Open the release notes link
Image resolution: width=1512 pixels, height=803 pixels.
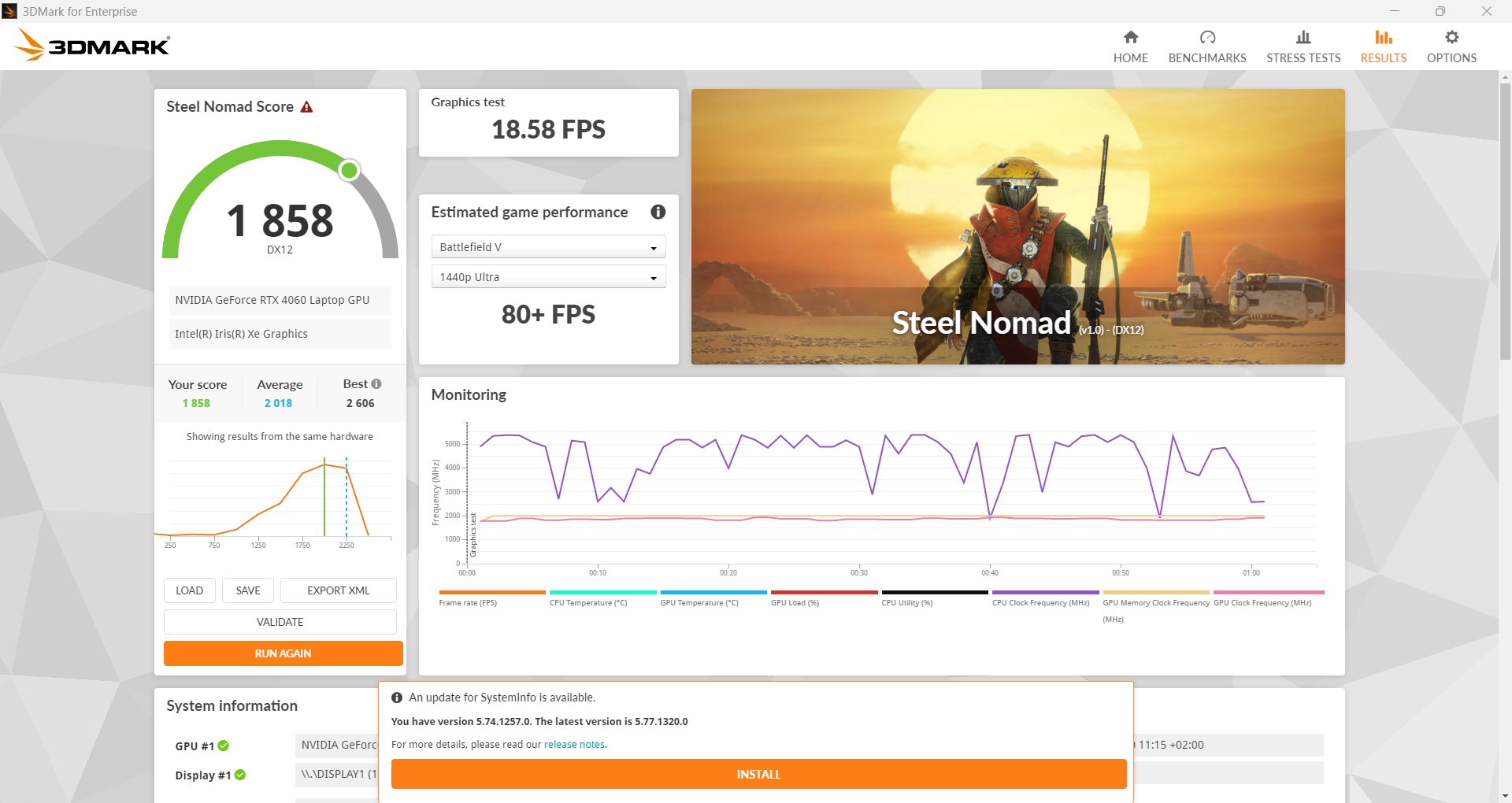pyautogui.click(x=574, y=745)
